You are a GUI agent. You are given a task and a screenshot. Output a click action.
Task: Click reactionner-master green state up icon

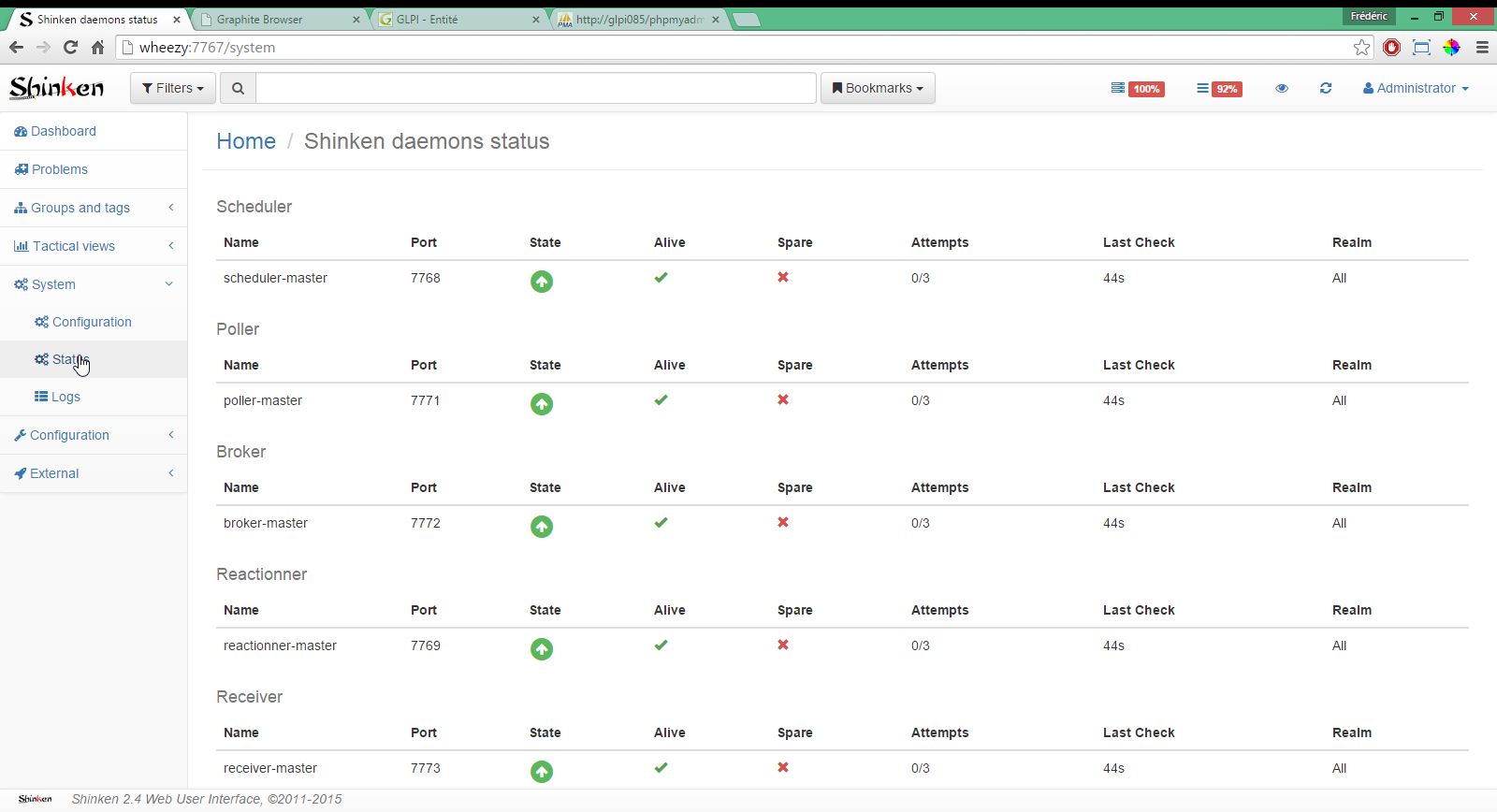point(542,649)
